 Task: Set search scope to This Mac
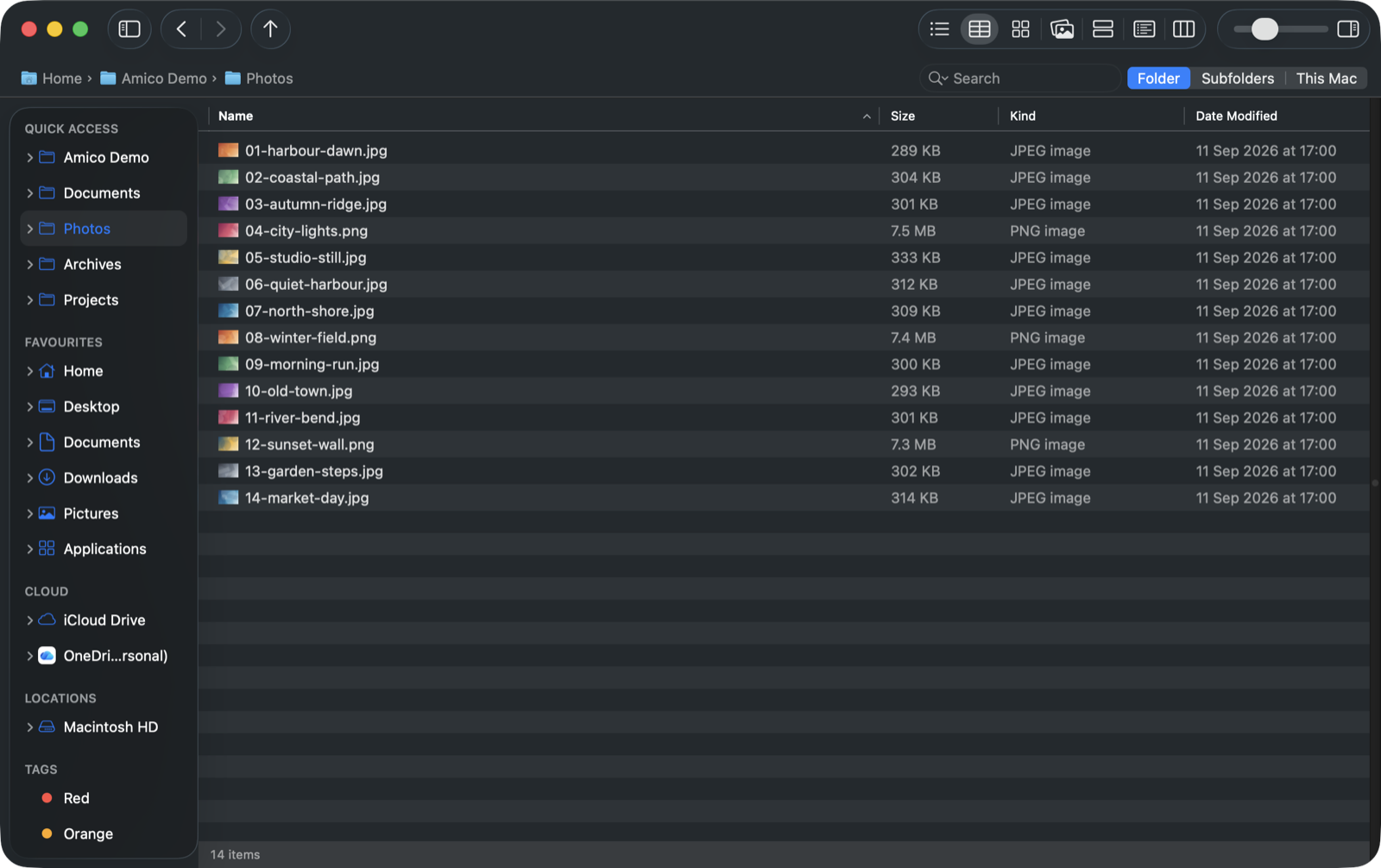(x=1326, y=79)
